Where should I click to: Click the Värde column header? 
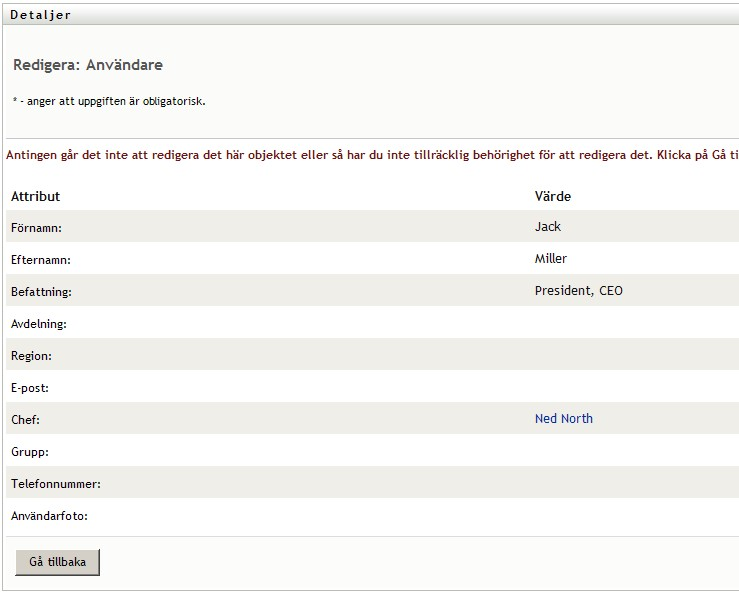(x=553, y=197)
